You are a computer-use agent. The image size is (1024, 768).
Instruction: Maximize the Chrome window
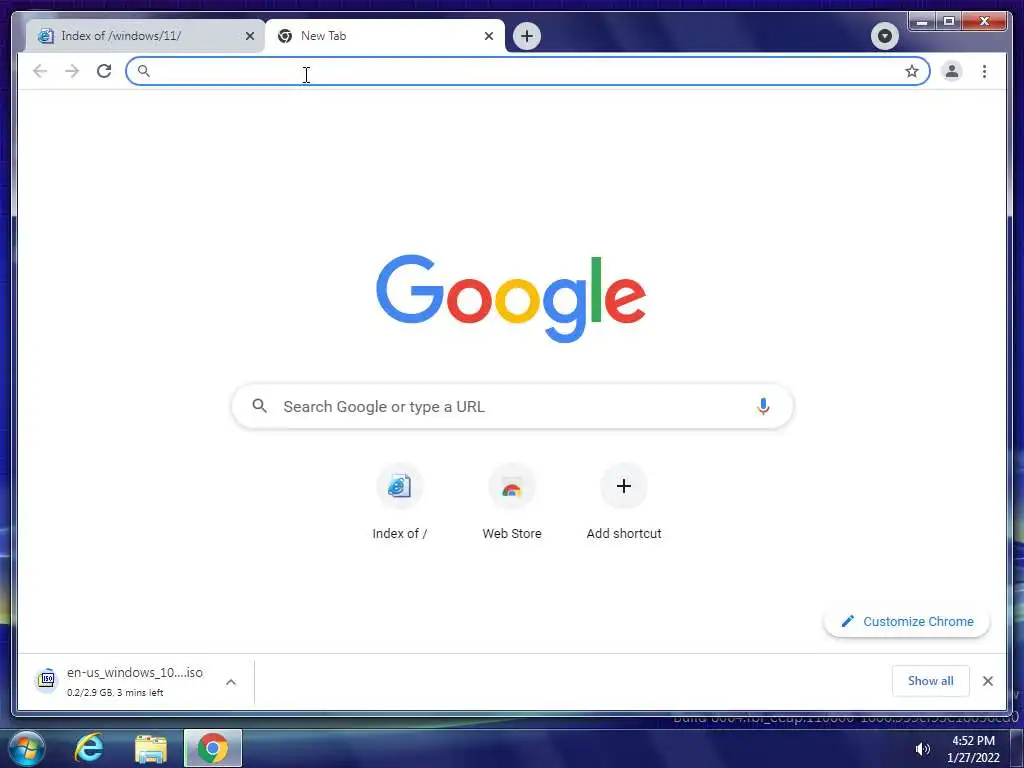[949, 22]
